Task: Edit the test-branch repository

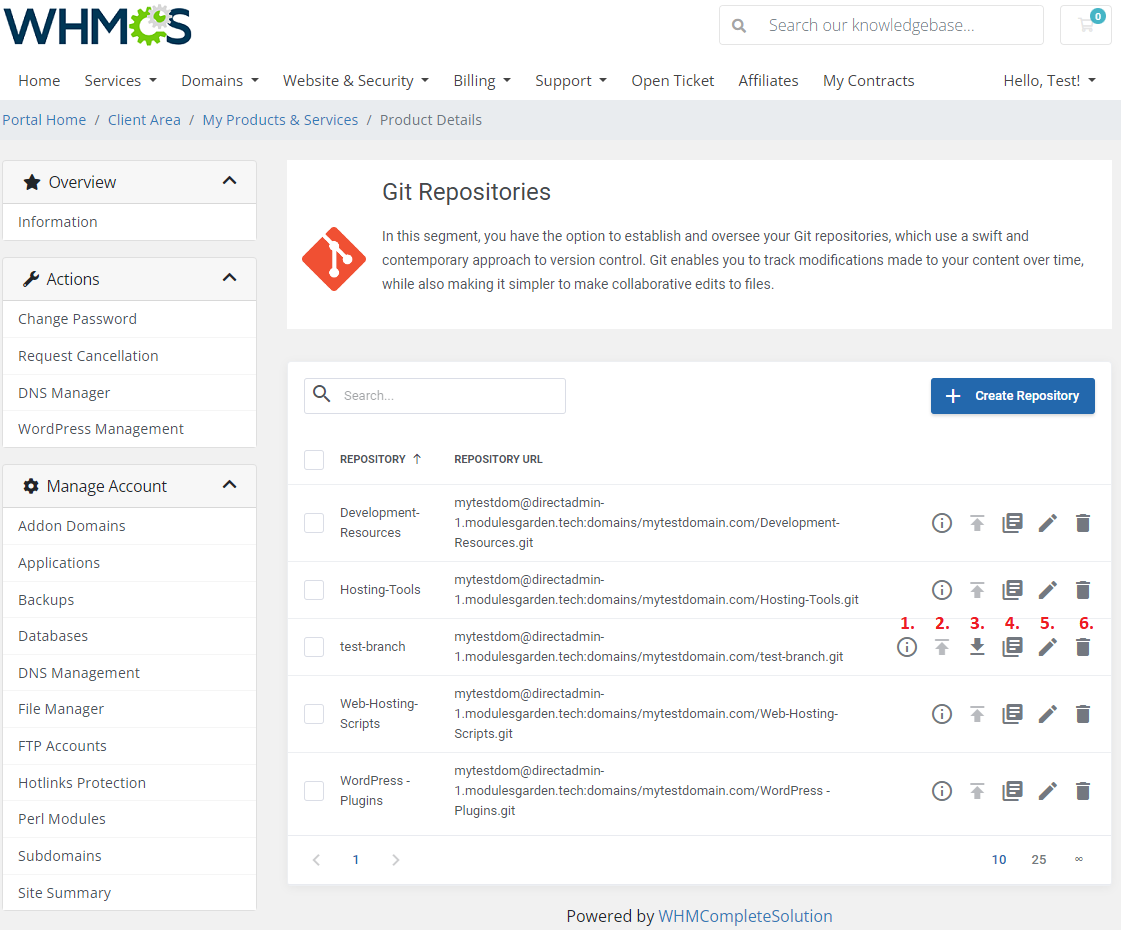Action: 1047,647
